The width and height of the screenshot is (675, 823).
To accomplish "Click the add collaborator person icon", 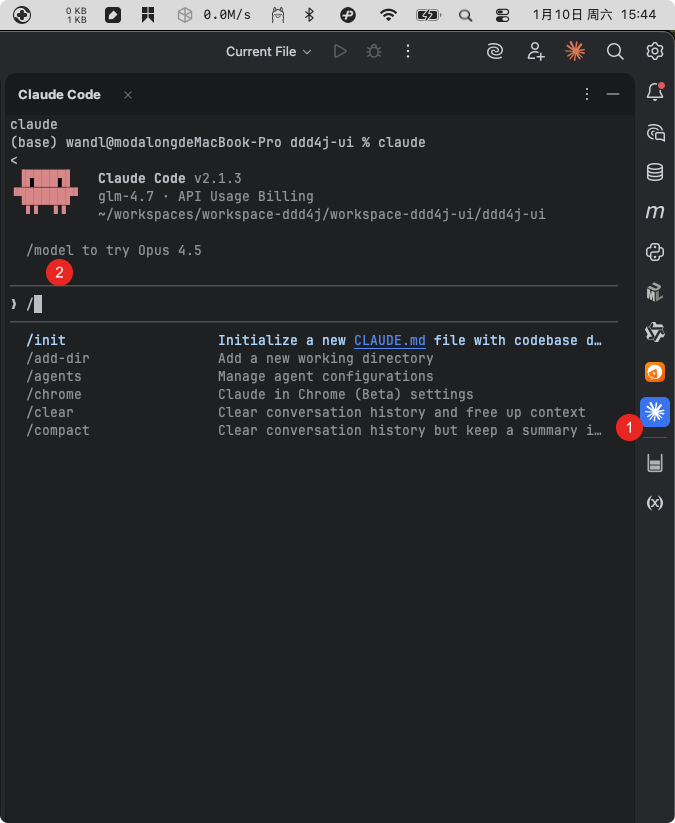I will click(536, 51).
